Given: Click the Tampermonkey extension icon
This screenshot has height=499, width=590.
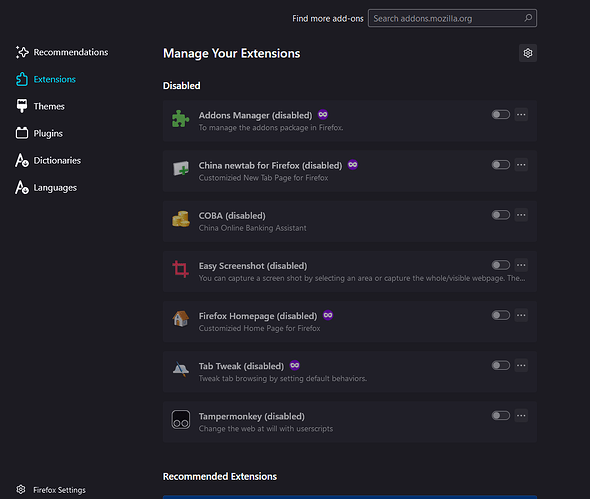Looking at the screenshot, I should (x=181, y=420).
